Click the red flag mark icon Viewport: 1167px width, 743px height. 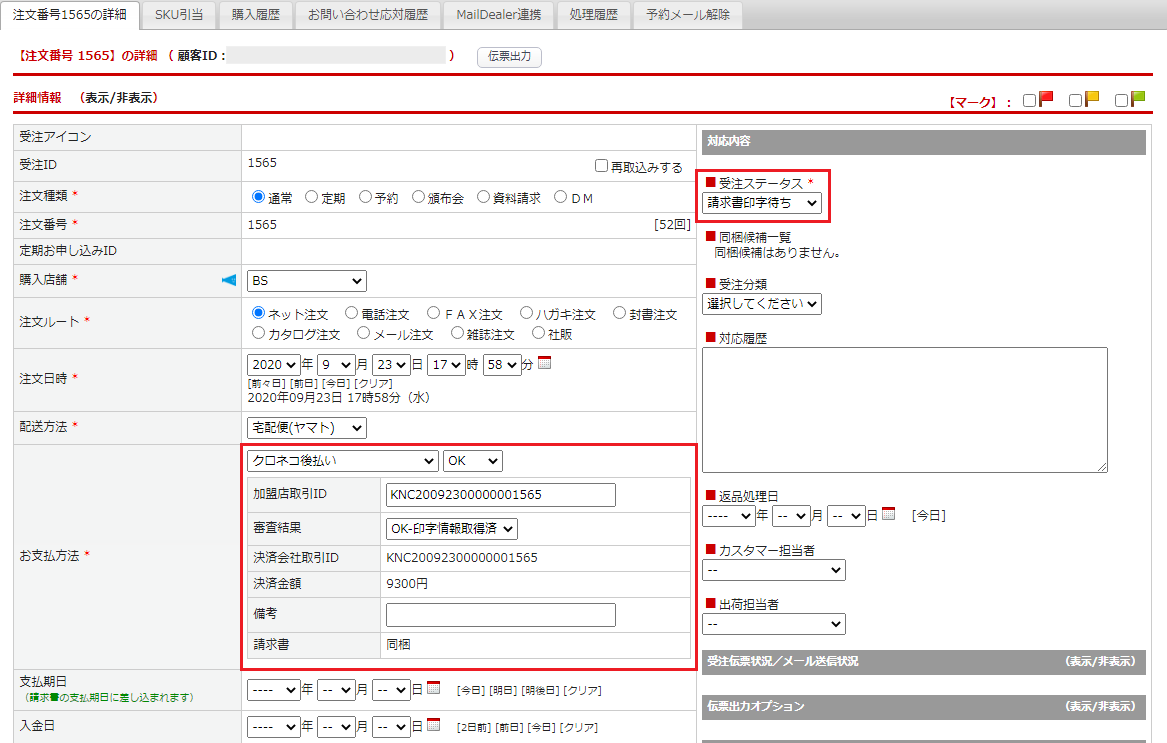point(1046,99)
